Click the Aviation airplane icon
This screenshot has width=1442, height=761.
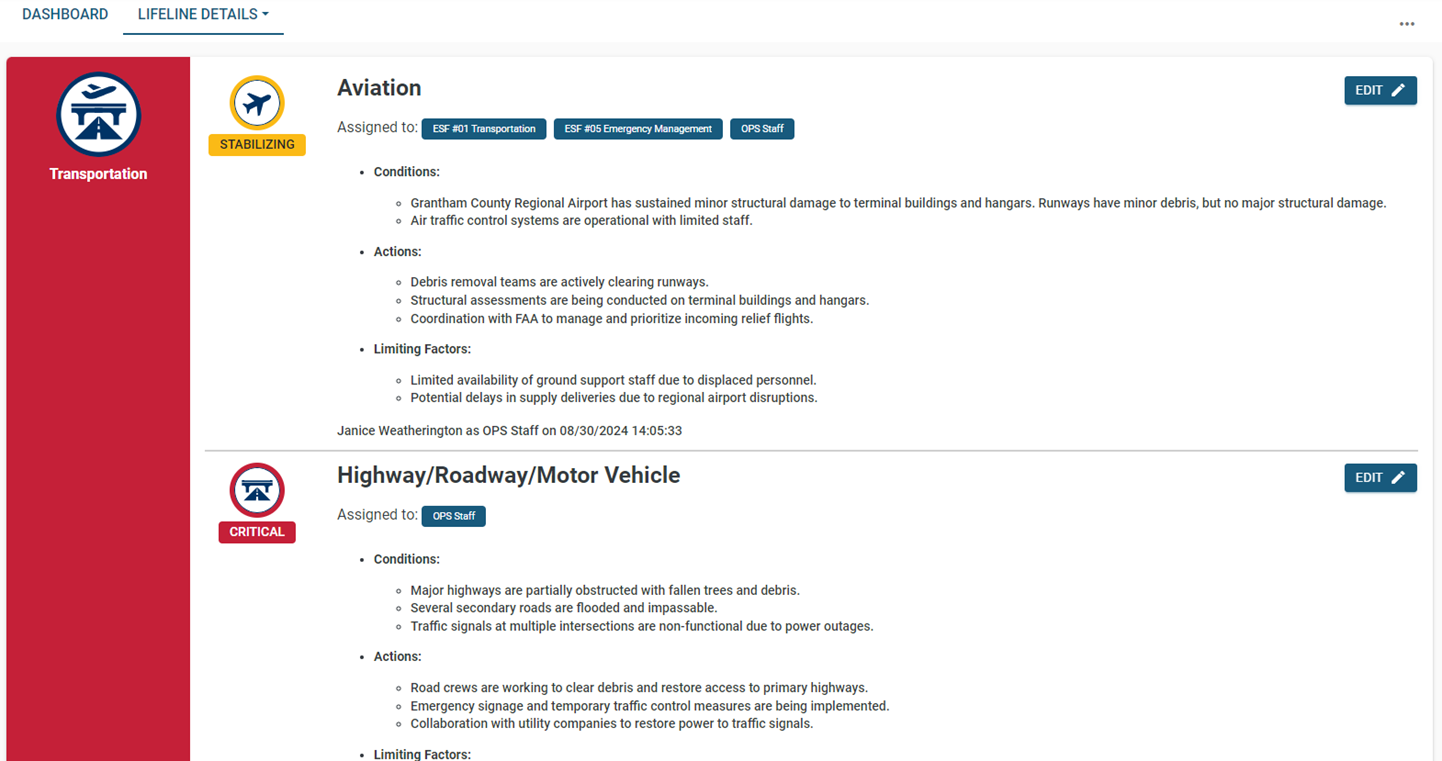click(x=257, y=102)
